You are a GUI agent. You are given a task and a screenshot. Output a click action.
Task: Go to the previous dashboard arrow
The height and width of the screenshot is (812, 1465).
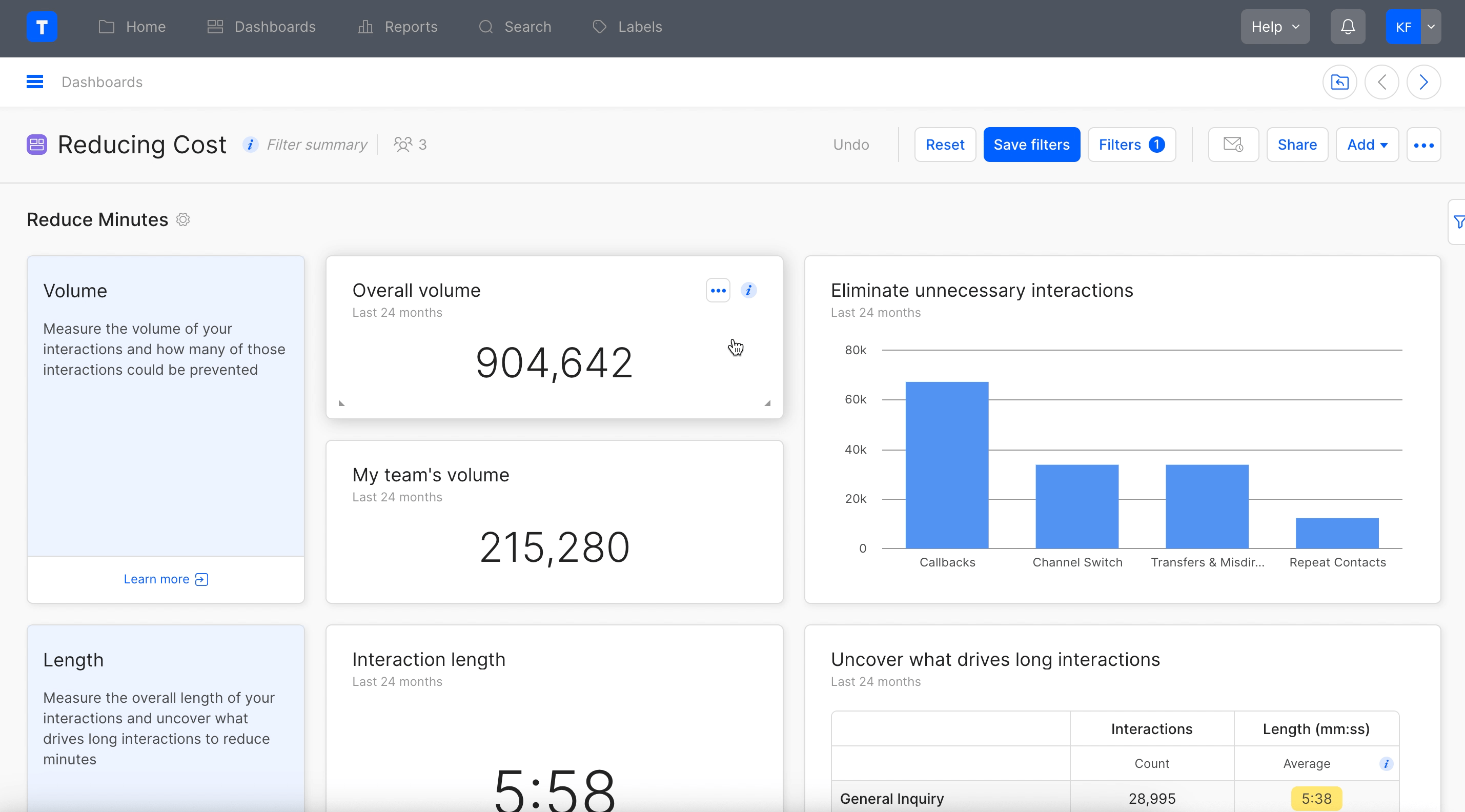point(1381,82)
